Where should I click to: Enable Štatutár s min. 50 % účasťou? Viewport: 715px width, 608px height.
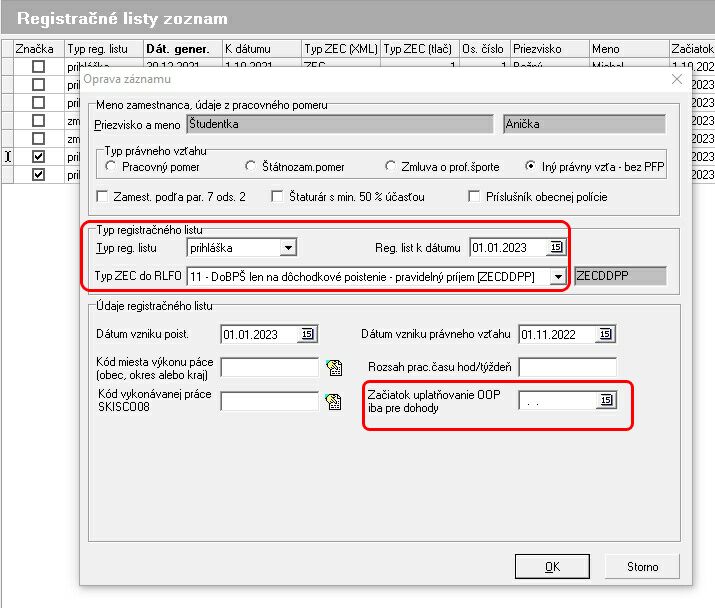[277, 197]
